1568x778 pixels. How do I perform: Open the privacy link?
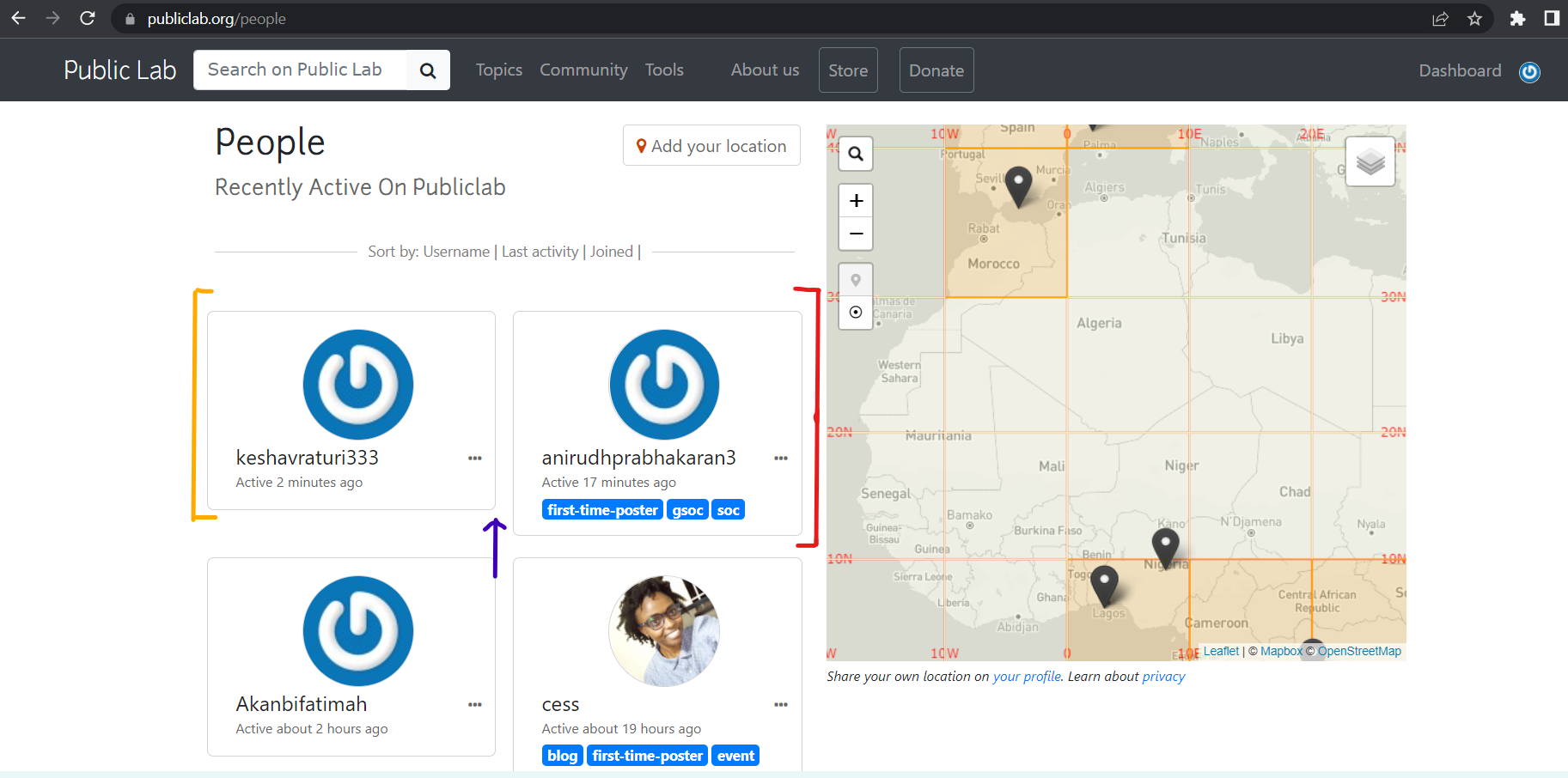[1163, 677]
